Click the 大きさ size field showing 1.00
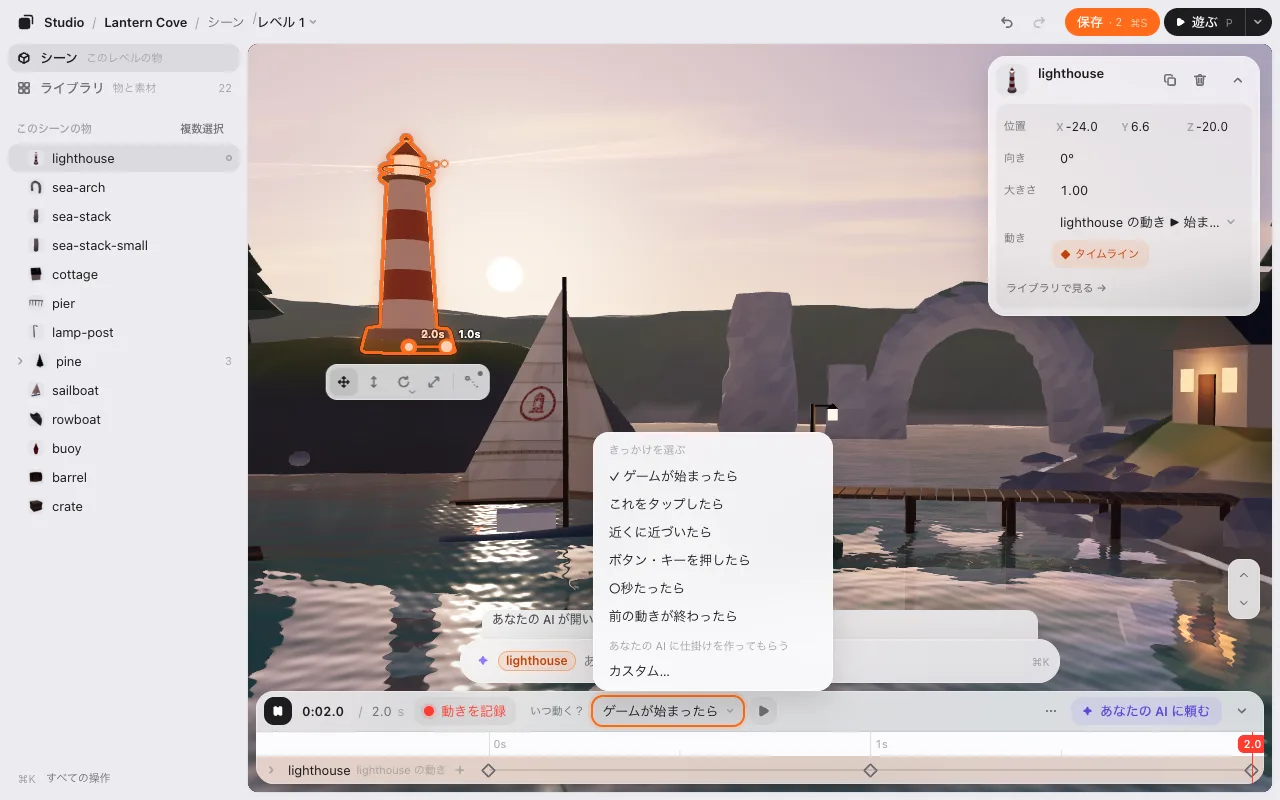1280x800 pixels. point(1148,190)
